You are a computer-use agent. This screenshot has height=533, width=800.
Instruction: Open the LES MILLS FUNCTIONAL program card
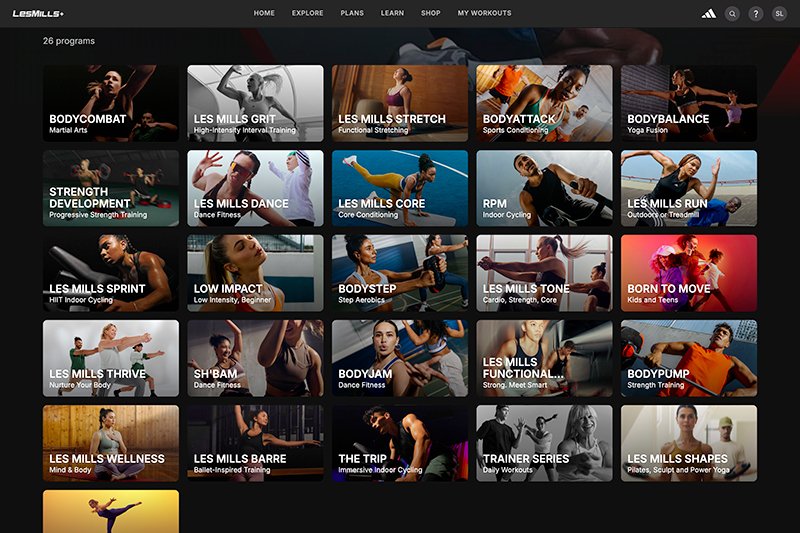pos(544,358)
